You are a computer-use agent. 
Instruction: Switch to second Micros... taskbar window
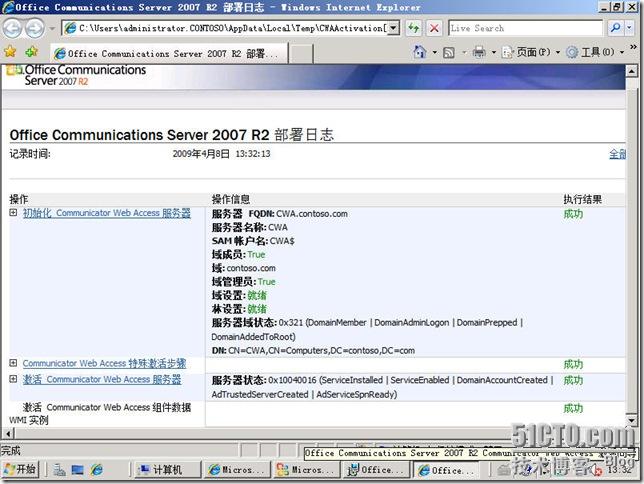(307, 470)
